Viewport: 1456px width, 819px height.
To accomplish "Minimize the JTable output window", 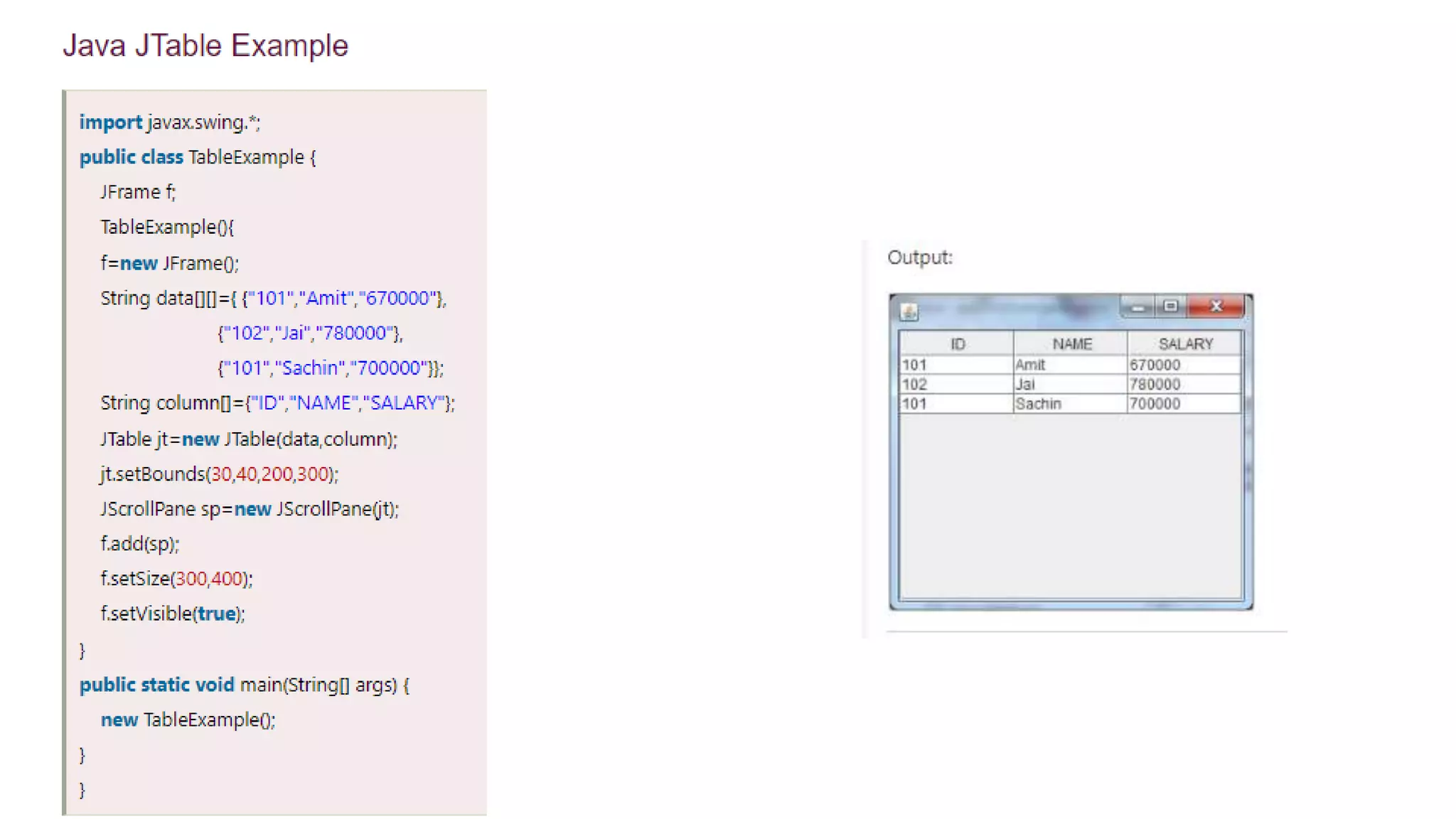I will click(x=1137, y=306).
